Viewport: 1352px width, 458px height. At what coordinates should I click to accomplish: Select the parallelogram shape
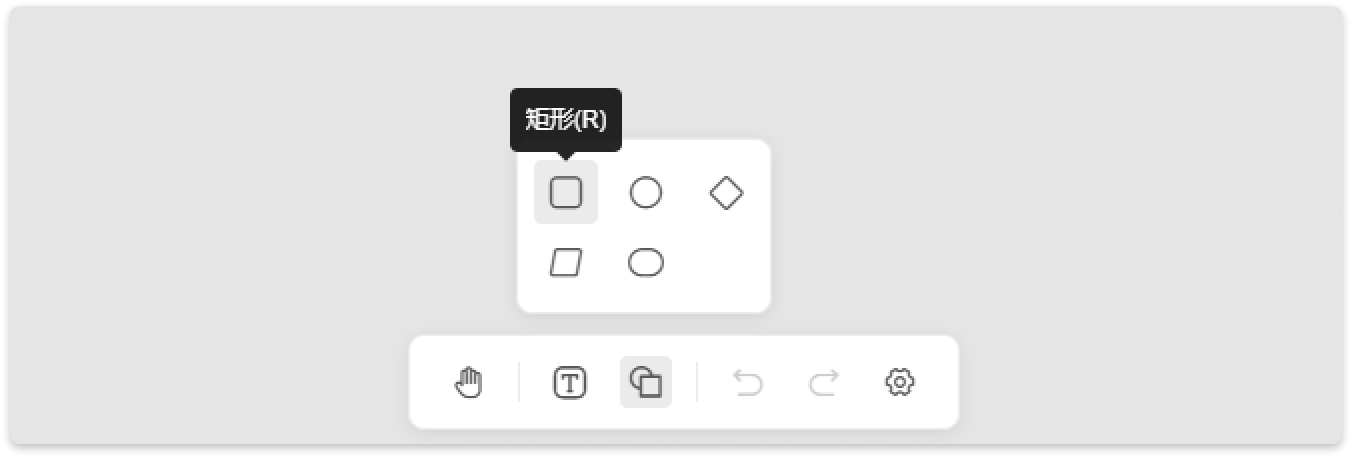point(566,263)
